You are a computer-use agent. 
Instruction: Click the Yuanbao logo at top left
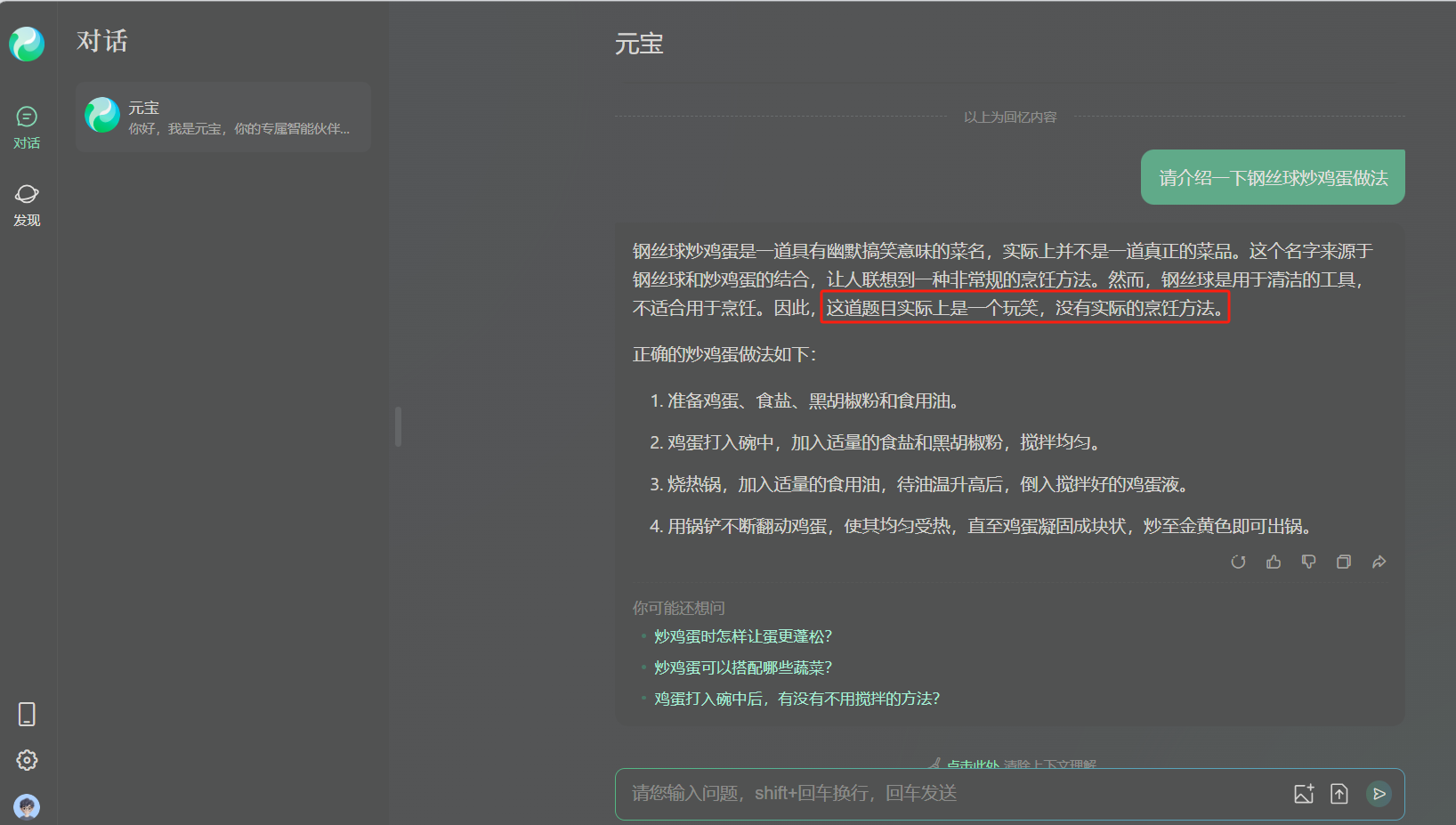click(27, 44)
